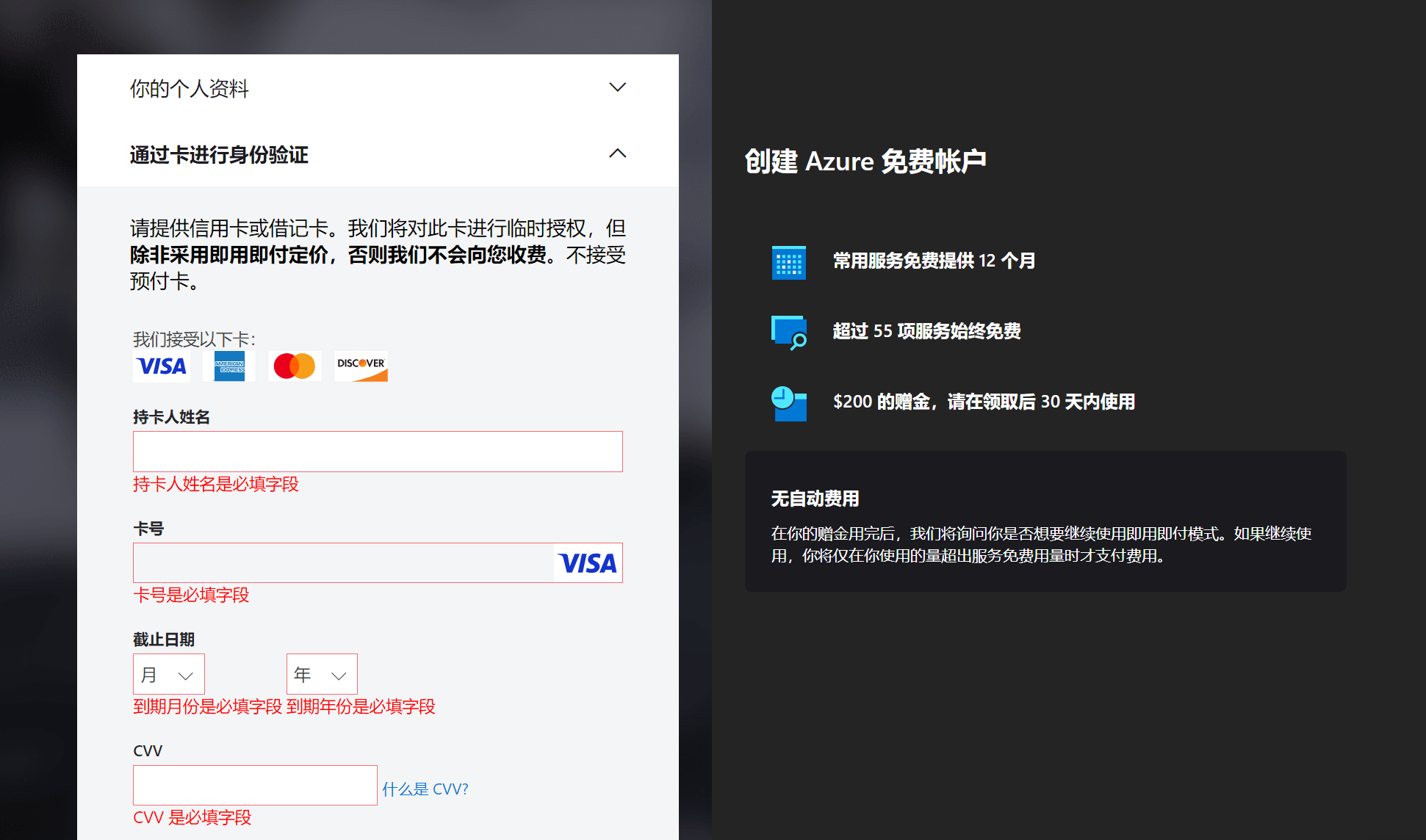
Task: Click the $200 的赠金 30 天内使用 text
Action: click(x=984, y=402)
